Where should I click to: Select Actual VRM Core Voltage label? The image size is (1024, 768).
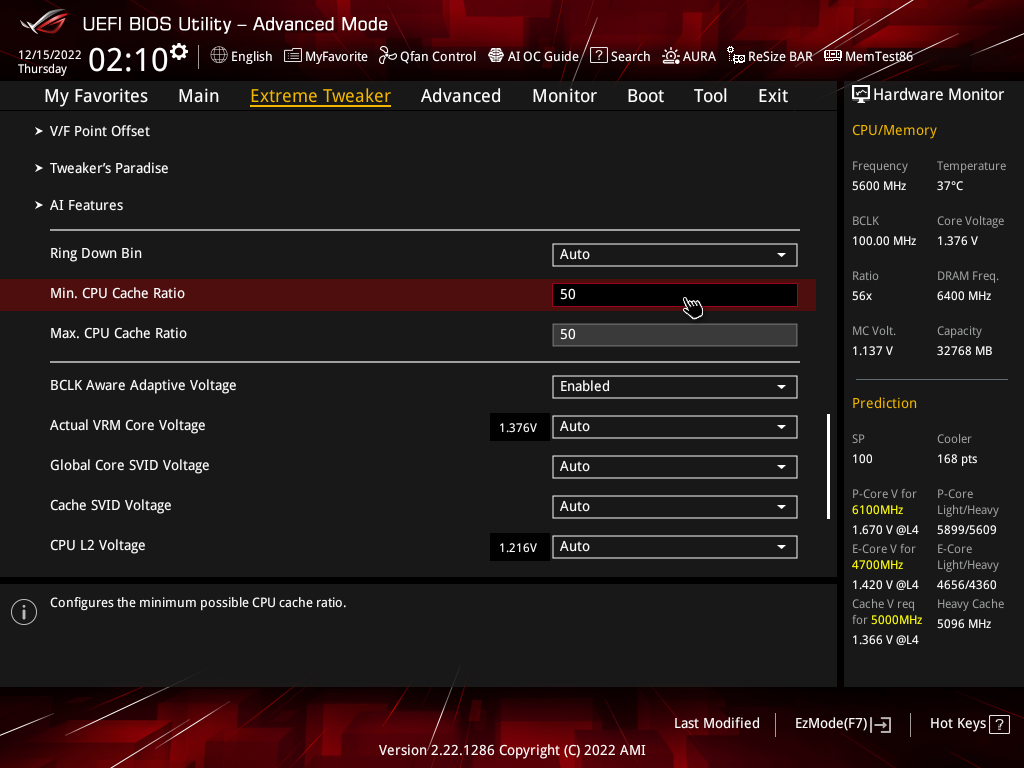click(x=127, y=425)
